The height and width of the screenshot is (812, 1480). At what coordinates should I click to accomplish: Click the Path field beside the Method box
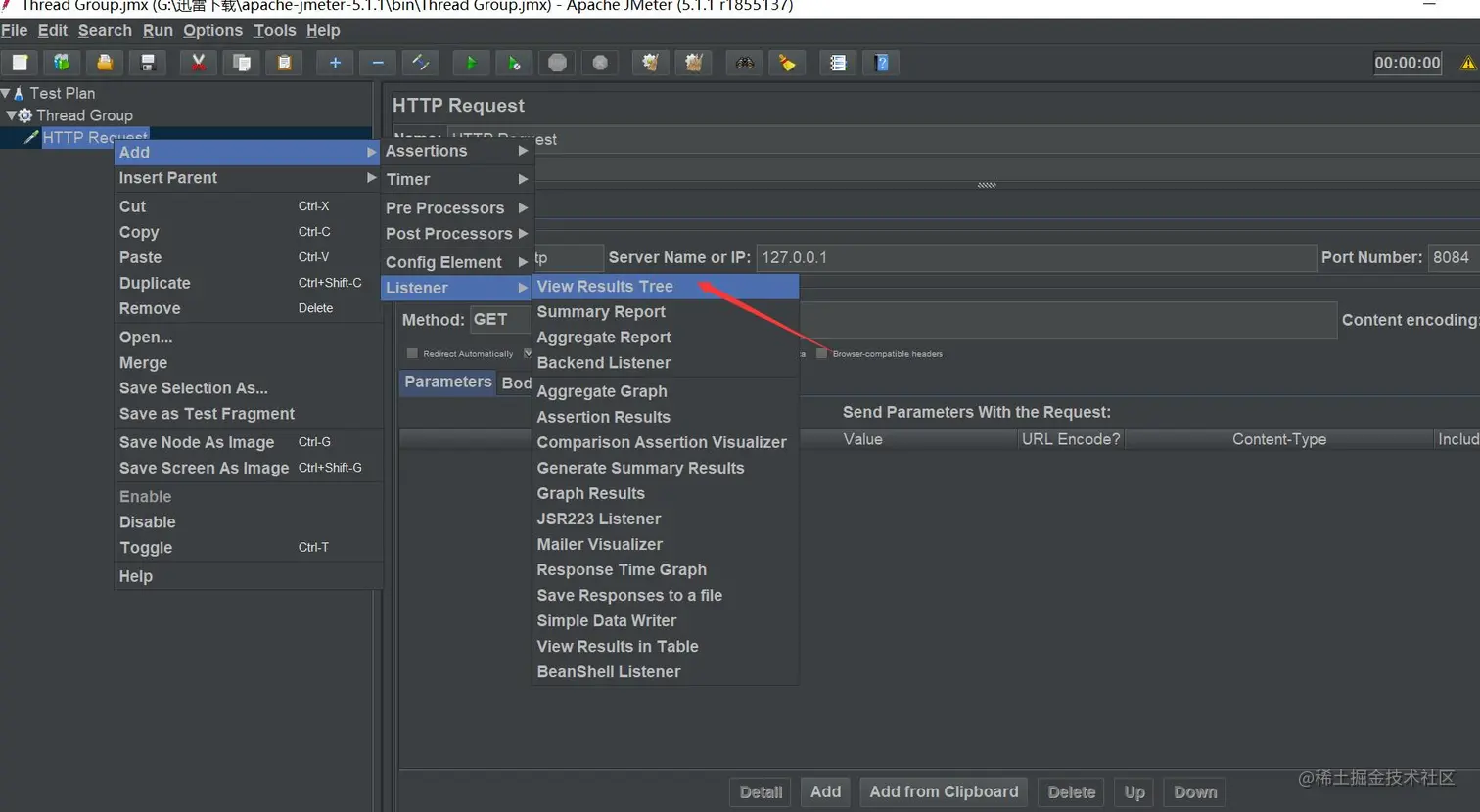coord(1068,320)
